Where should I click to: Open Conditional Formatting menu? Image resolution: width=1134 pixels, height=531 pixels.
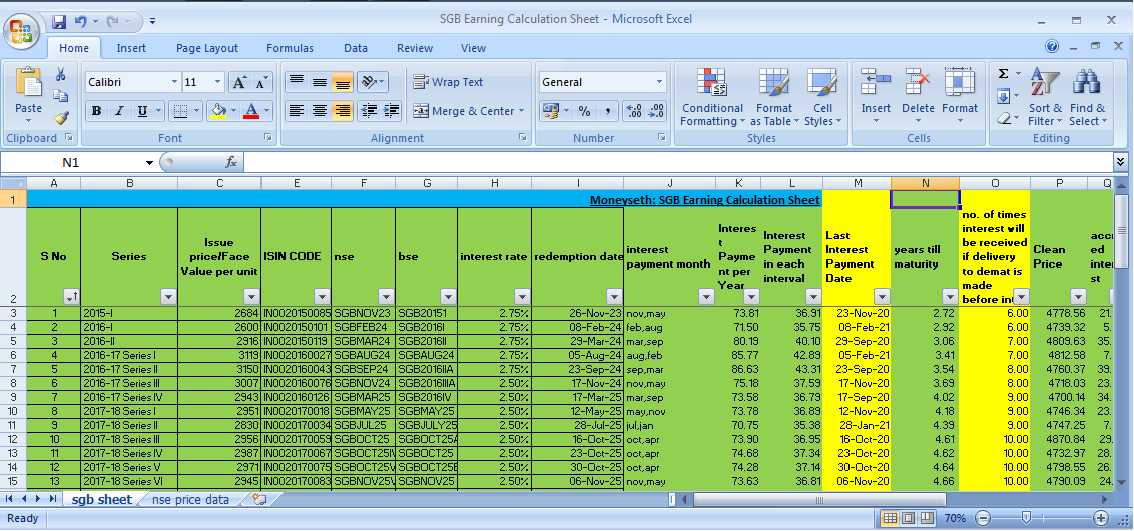click(x=712, y=97)
